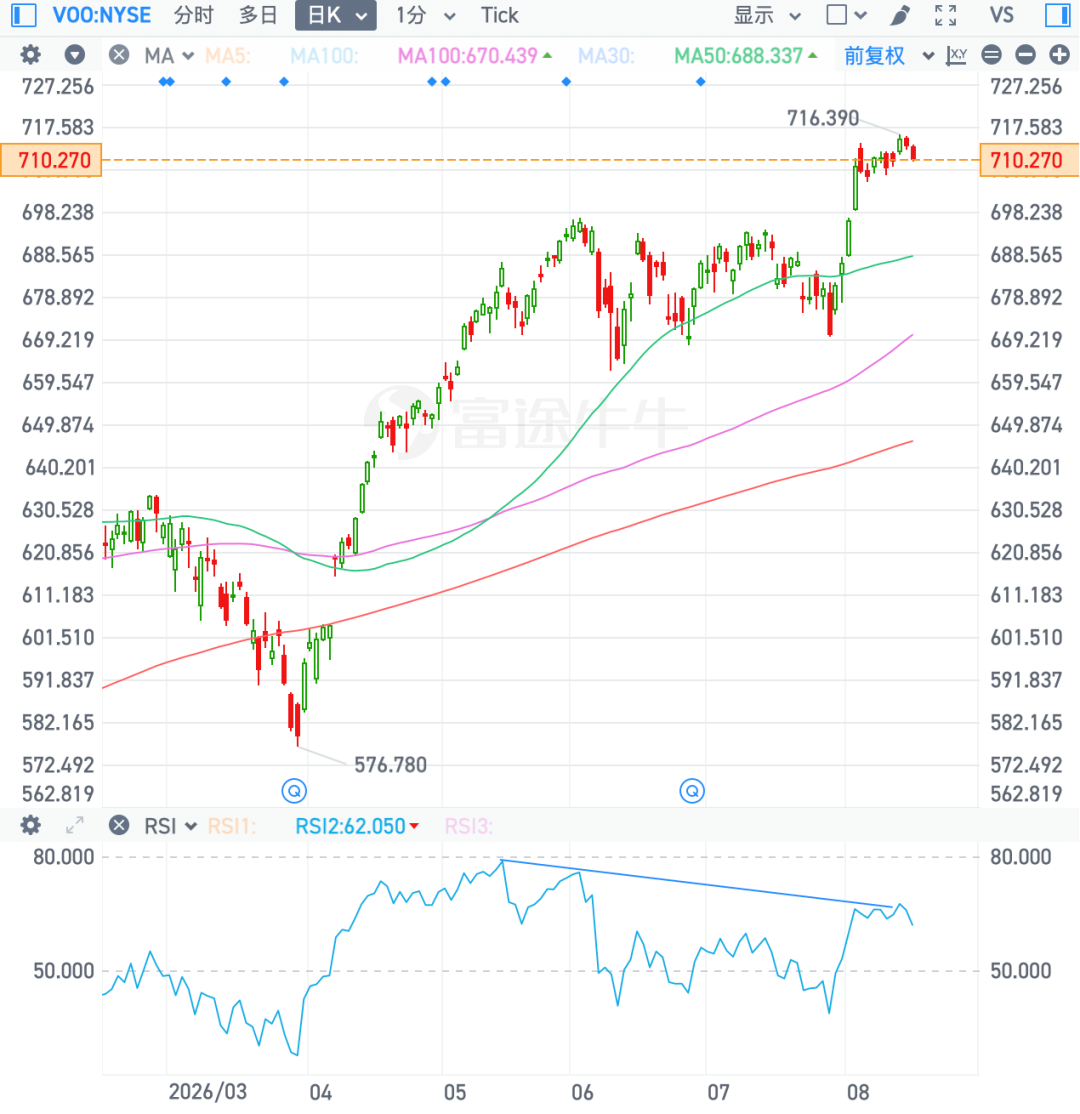Toggle RSI2:62.050 line visibility

pos(357,826)
